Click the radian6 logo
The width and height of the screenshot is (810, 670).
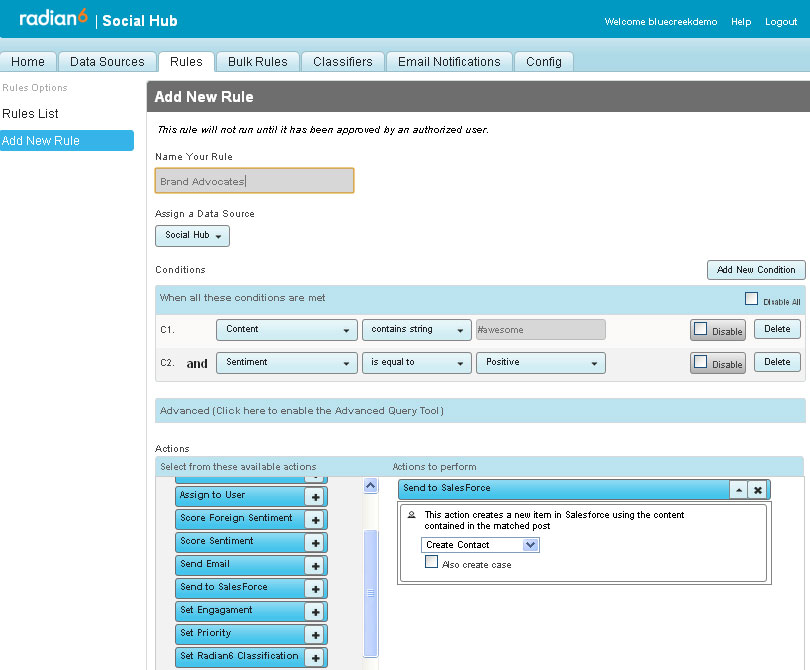click(x=53, y=18)
